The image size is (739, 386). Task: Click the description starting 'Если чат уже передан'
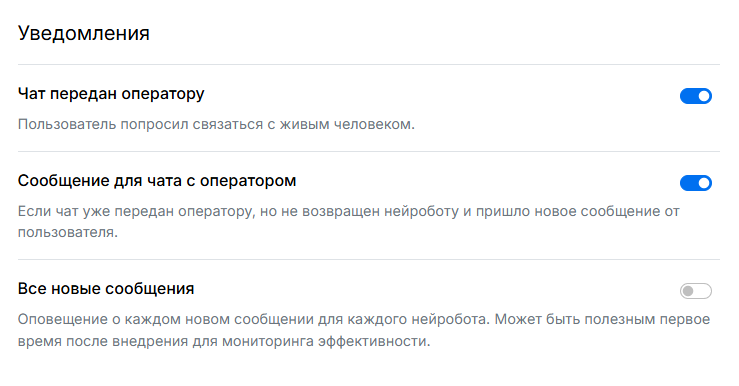349,222
